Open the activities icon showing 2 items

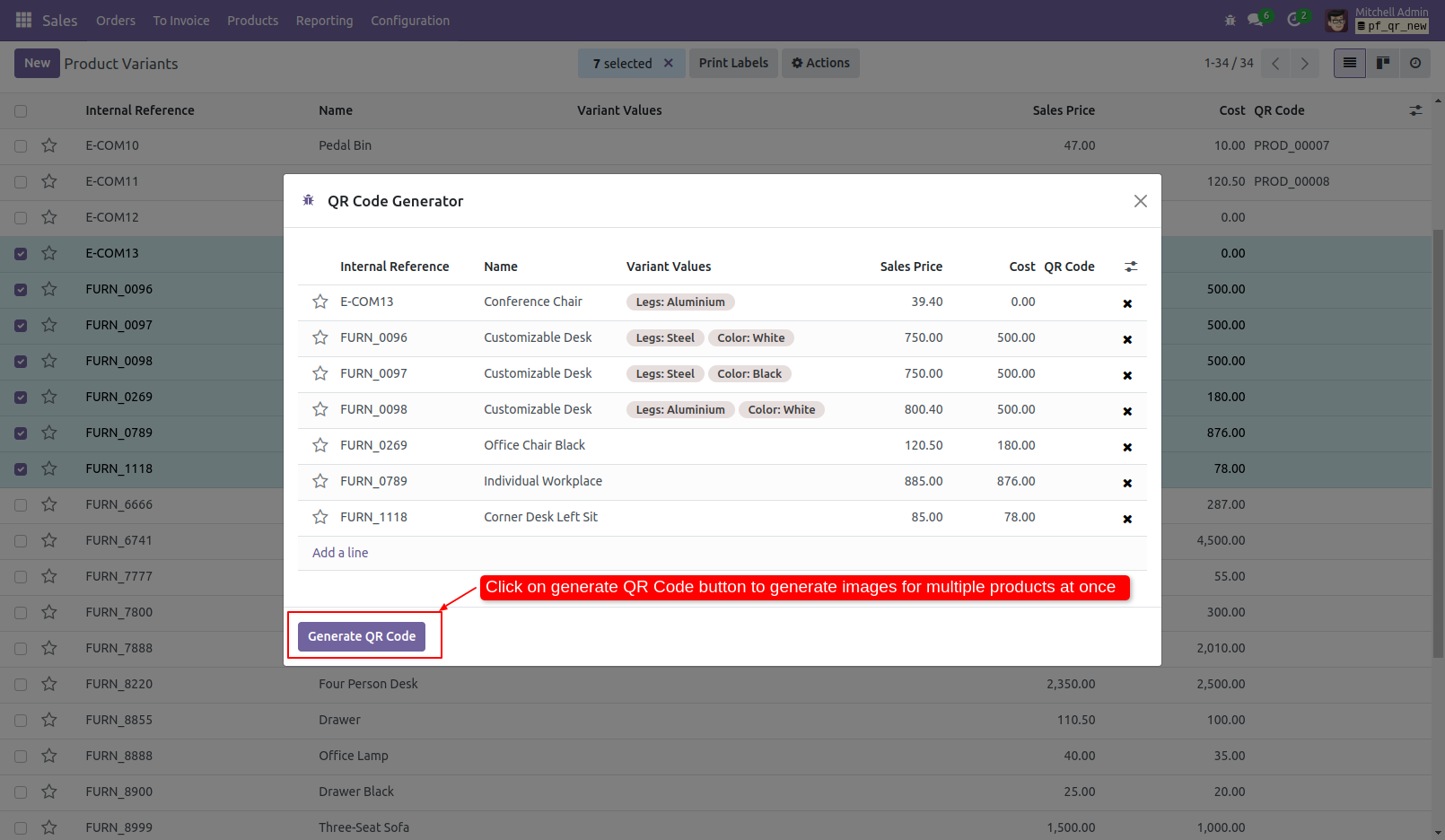[x=1293, y=20]
